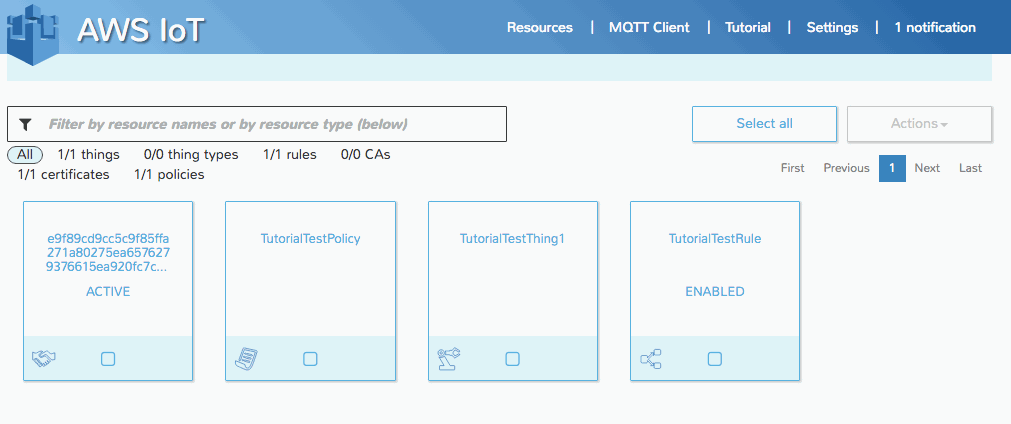
Task: Go to First page
Action: point(792,168)
